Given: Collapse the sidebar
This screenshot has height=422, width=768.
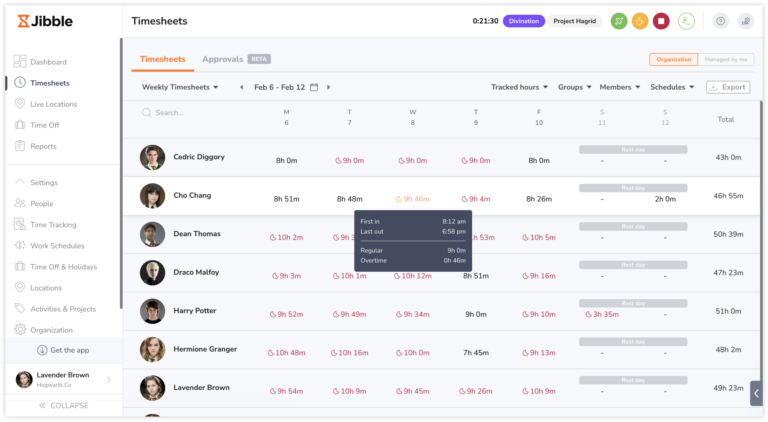Looking at the screenshot, I should [64, 405].
